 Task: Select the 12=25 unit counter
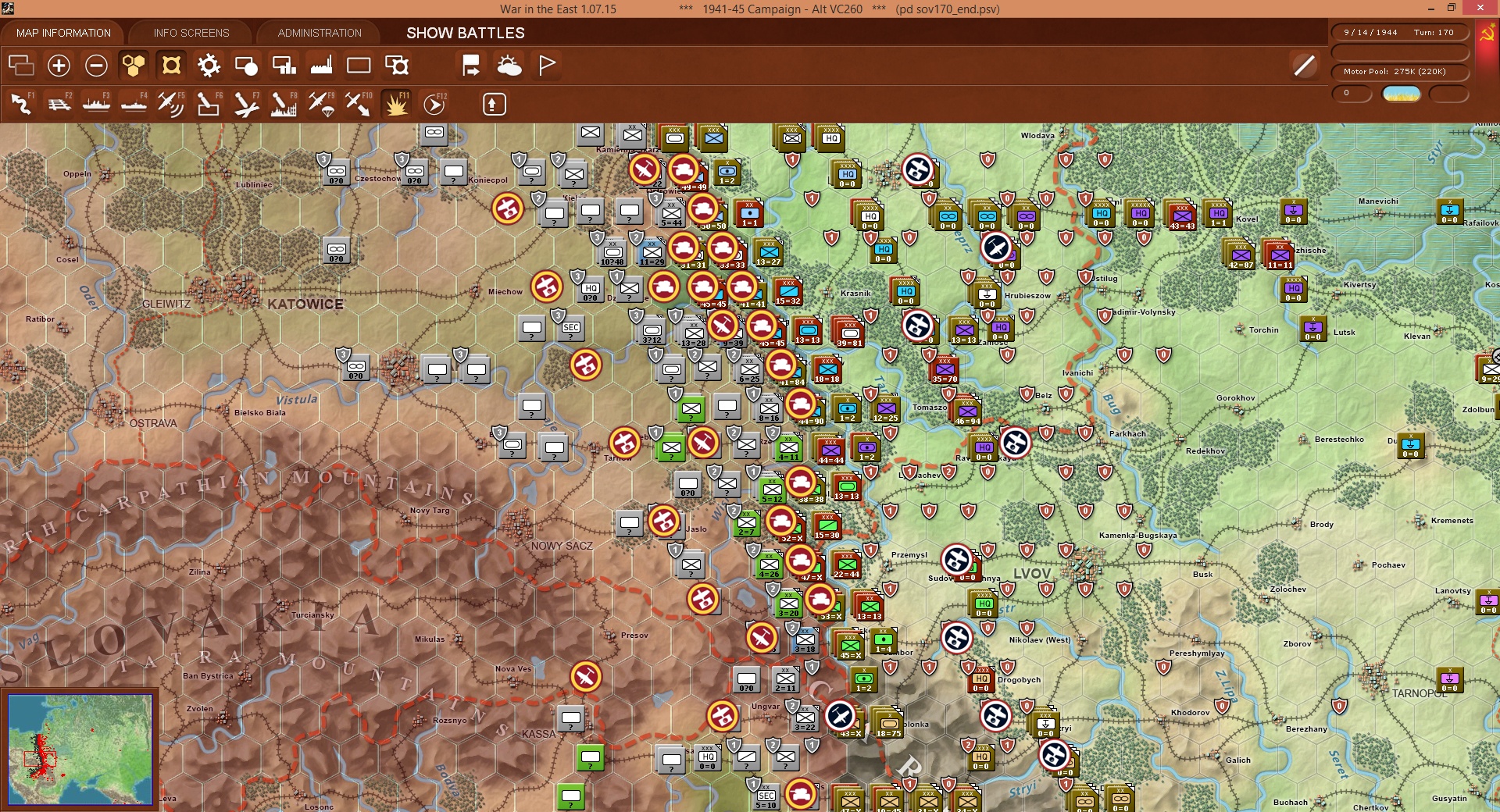pos(885,407)
